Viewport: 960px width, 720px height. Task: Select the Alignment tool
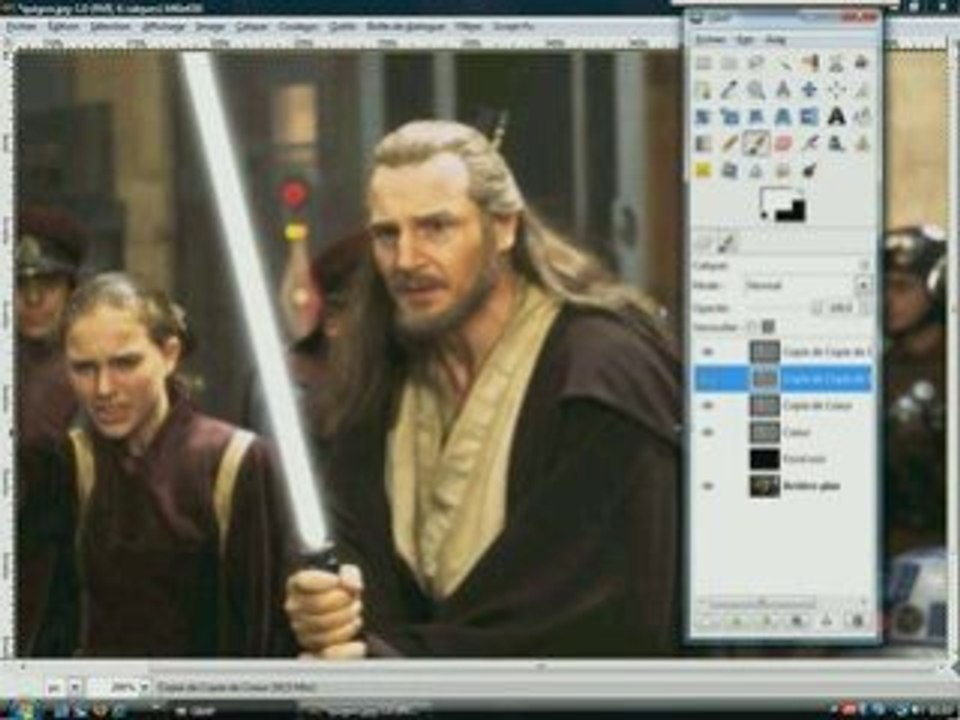(836, 90)
